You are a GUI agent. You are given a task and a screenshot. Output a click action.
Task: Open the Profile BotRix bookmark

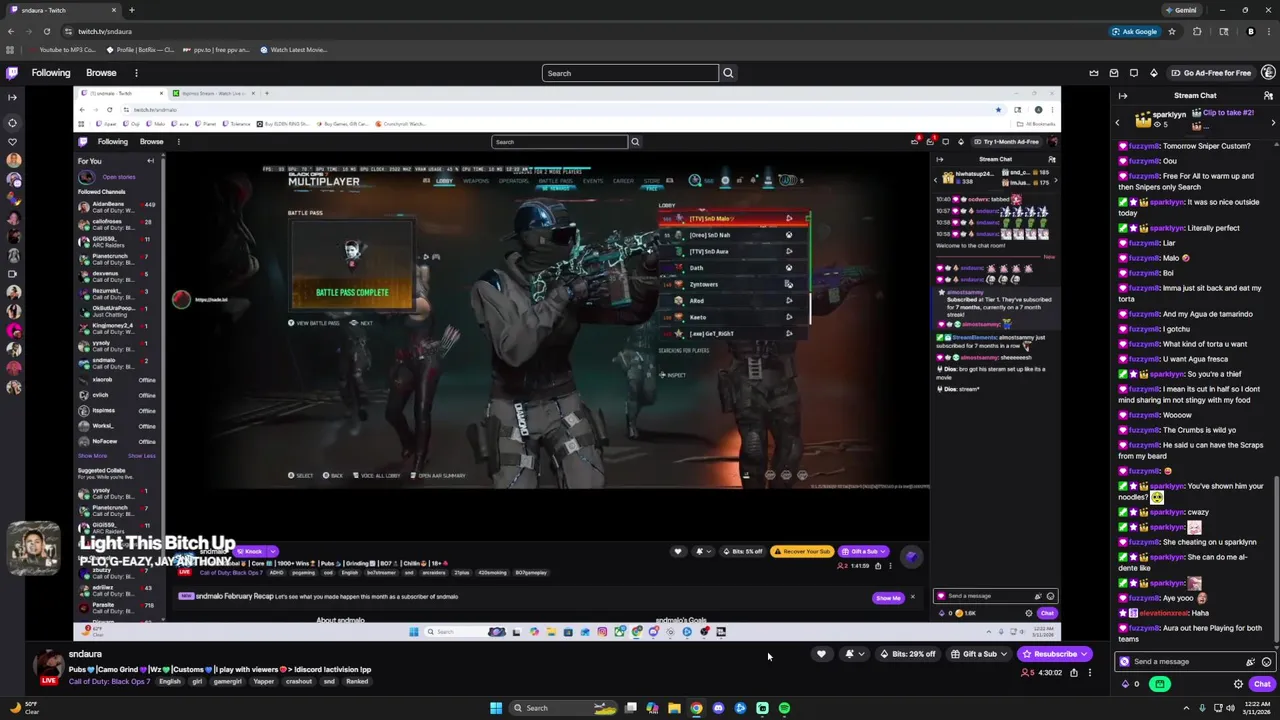click(x=139, y=50)
